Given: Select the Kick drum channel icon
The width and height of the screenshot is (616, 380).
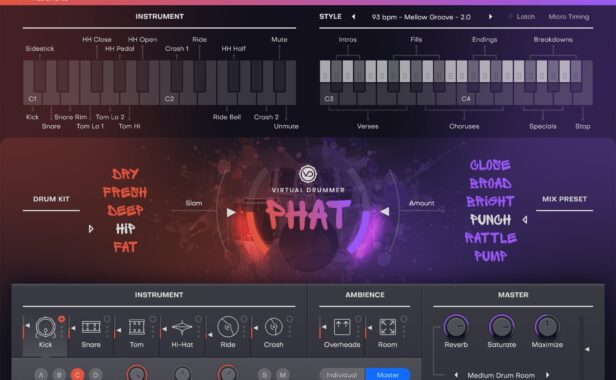Looking at the screenshot, I should (x=45, y=327).
